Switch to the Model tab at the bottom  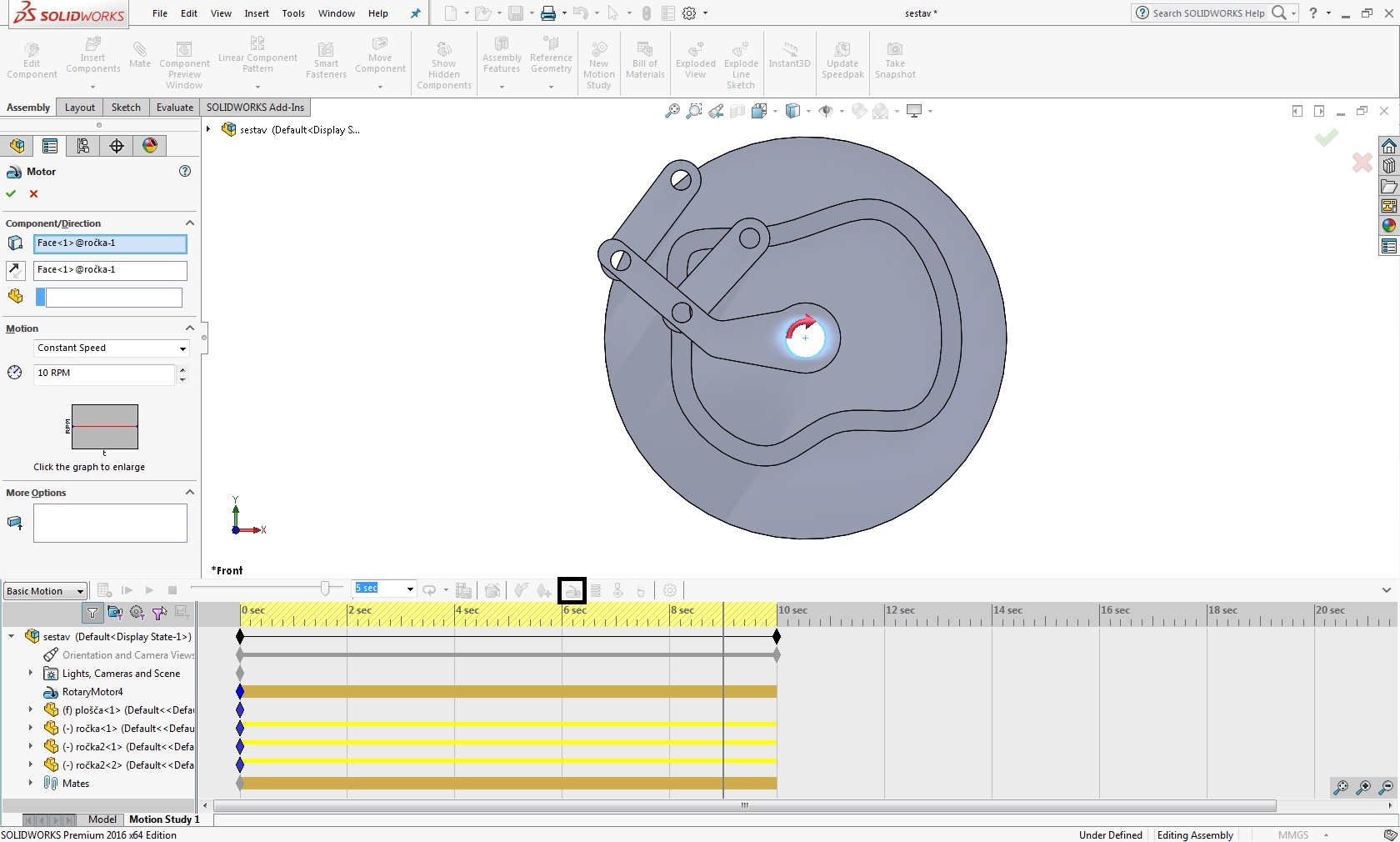pyautogui.click(x=102, y=819)
